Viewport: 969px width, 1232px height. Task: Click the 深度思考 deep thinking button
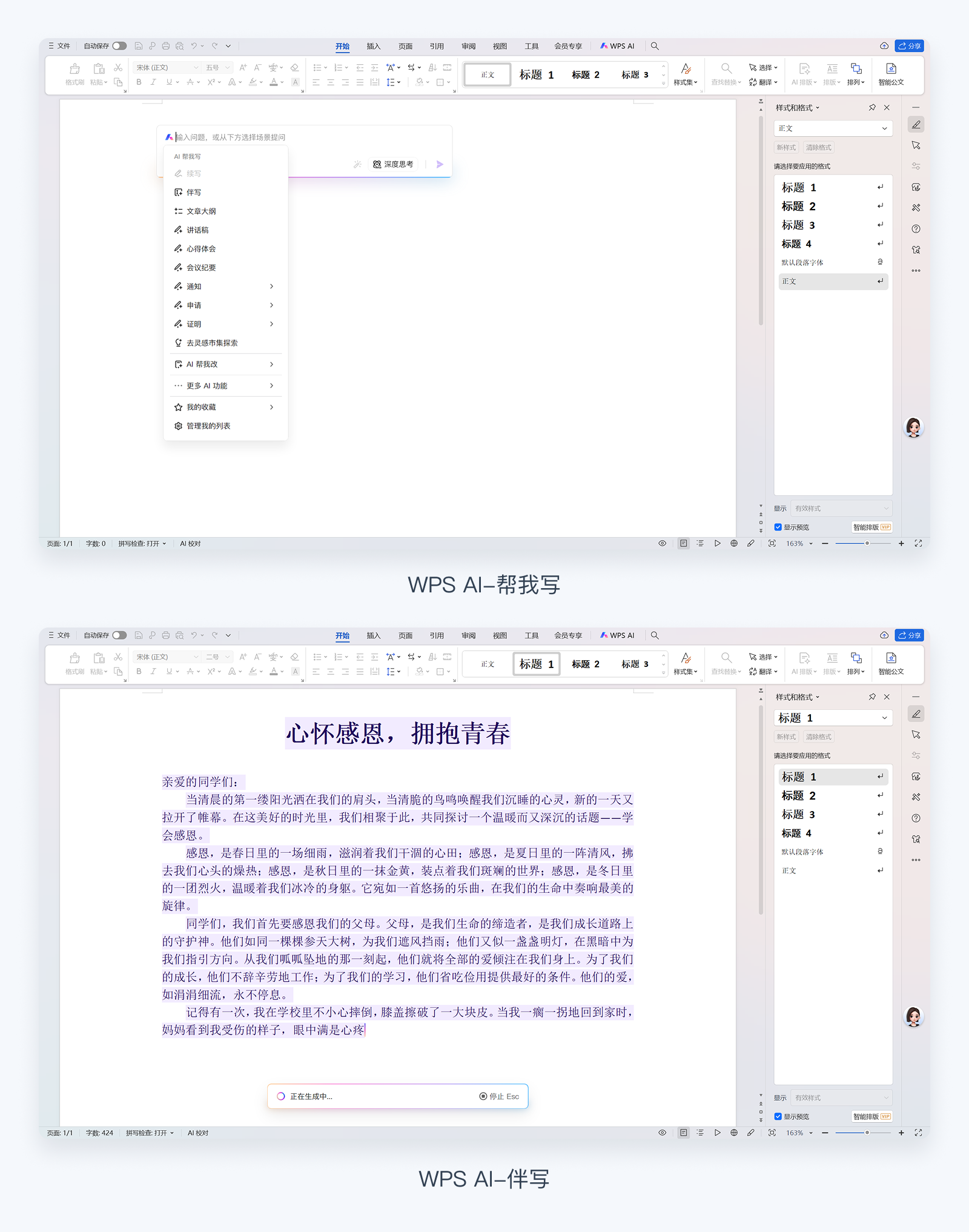pyautogui.click(x=393, y=164)
